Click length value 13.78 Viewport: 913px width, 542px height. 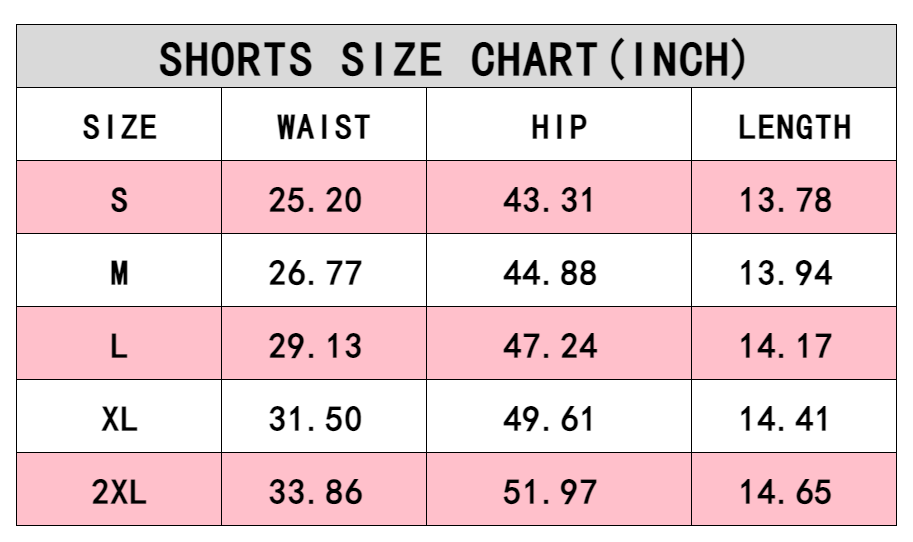coord(785,200)
